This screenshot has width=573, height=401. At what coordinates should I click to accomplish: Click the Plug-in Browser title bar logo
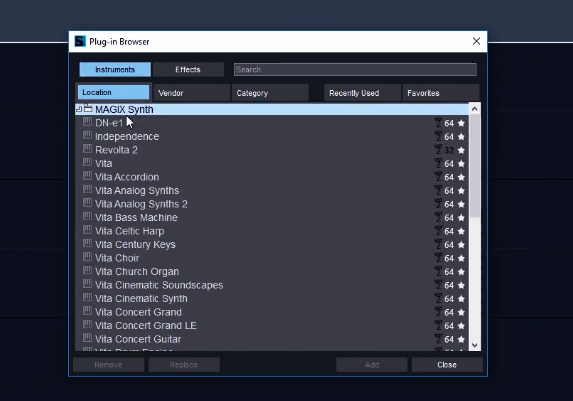pyautogui.click(x=80, y=41)
